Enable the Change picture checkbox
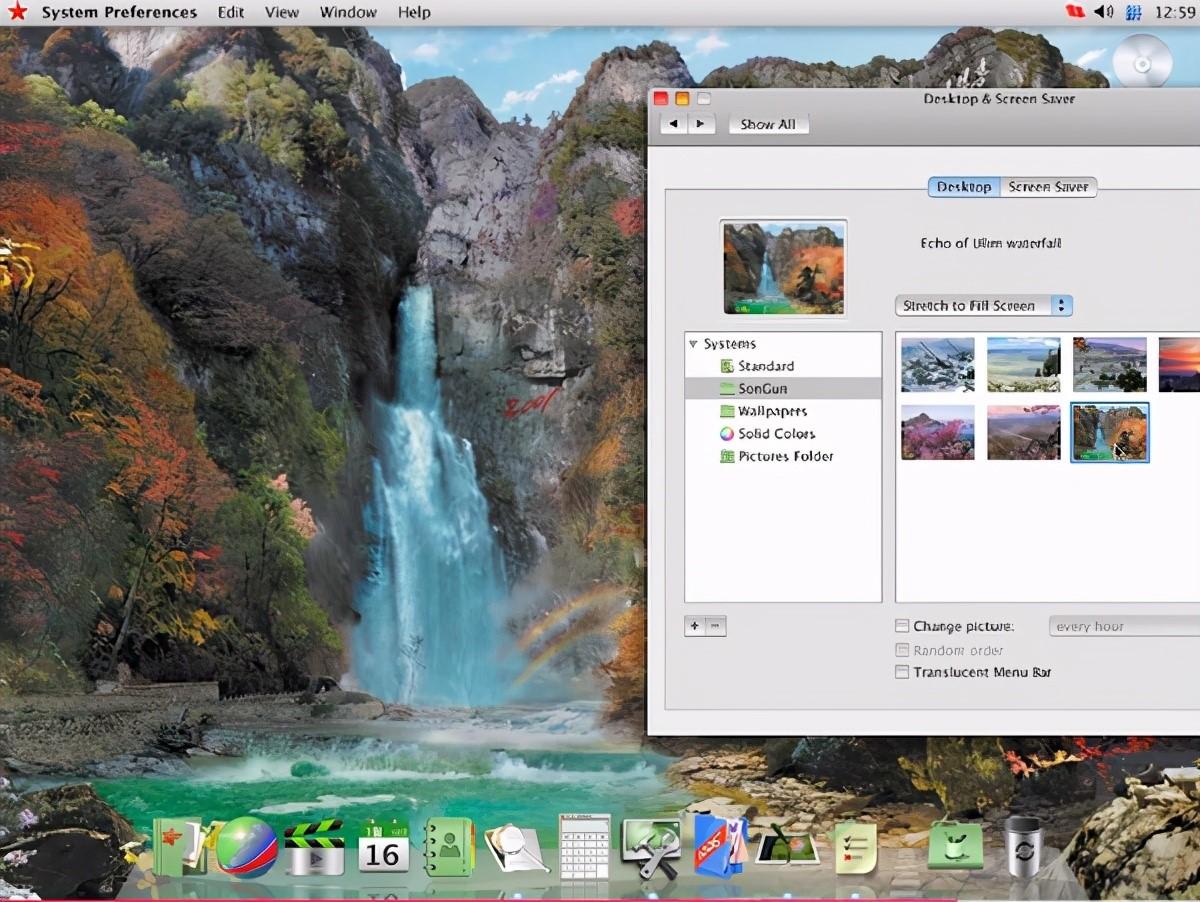This screenshot has width=1200, height=902. pyautogui.click(x=901, y=625)
